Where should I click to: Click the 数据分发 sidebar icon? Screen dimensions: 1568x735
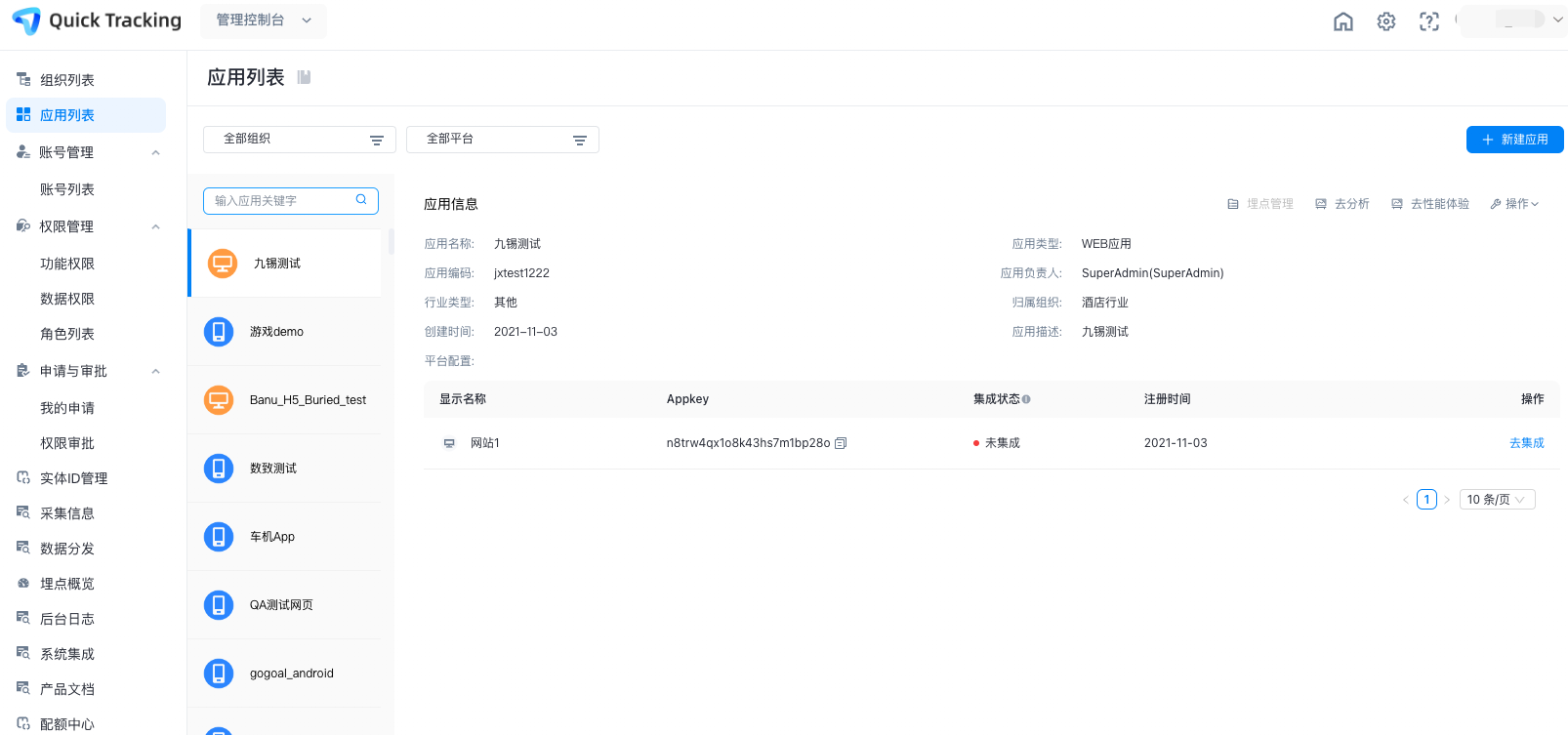23,548
